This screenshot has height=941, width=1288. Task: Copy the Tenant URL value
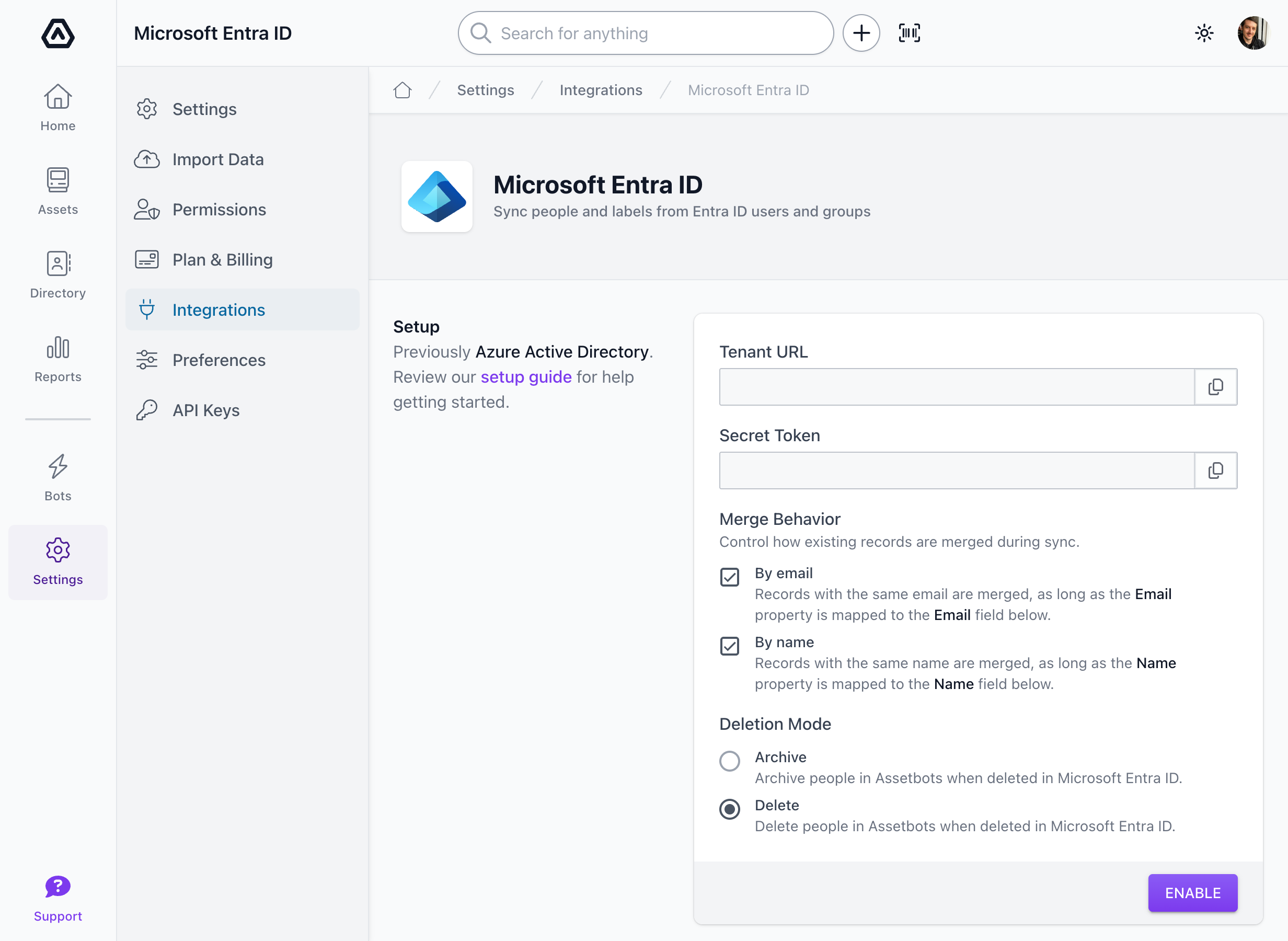(1215, 387)
